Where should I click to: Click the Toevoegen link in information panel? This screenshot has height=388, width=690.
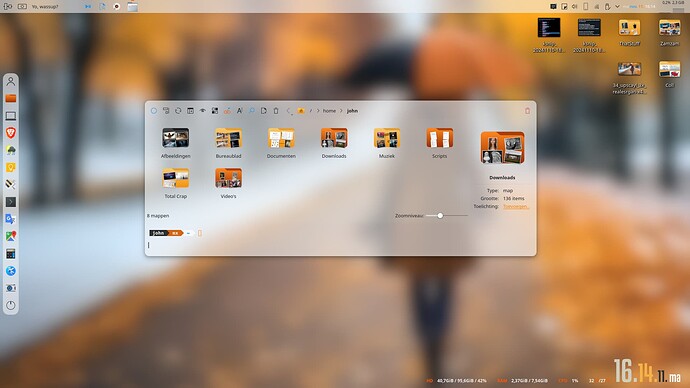pyautogui.click(x=516, y=206)
